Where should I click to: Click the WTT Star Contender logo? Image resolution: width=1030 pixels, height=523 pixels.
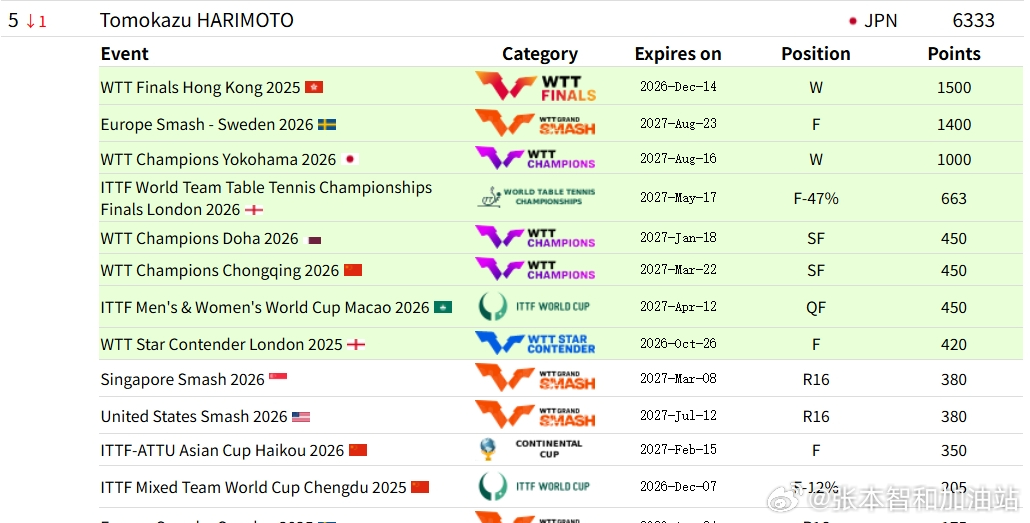tap(535, 343)
